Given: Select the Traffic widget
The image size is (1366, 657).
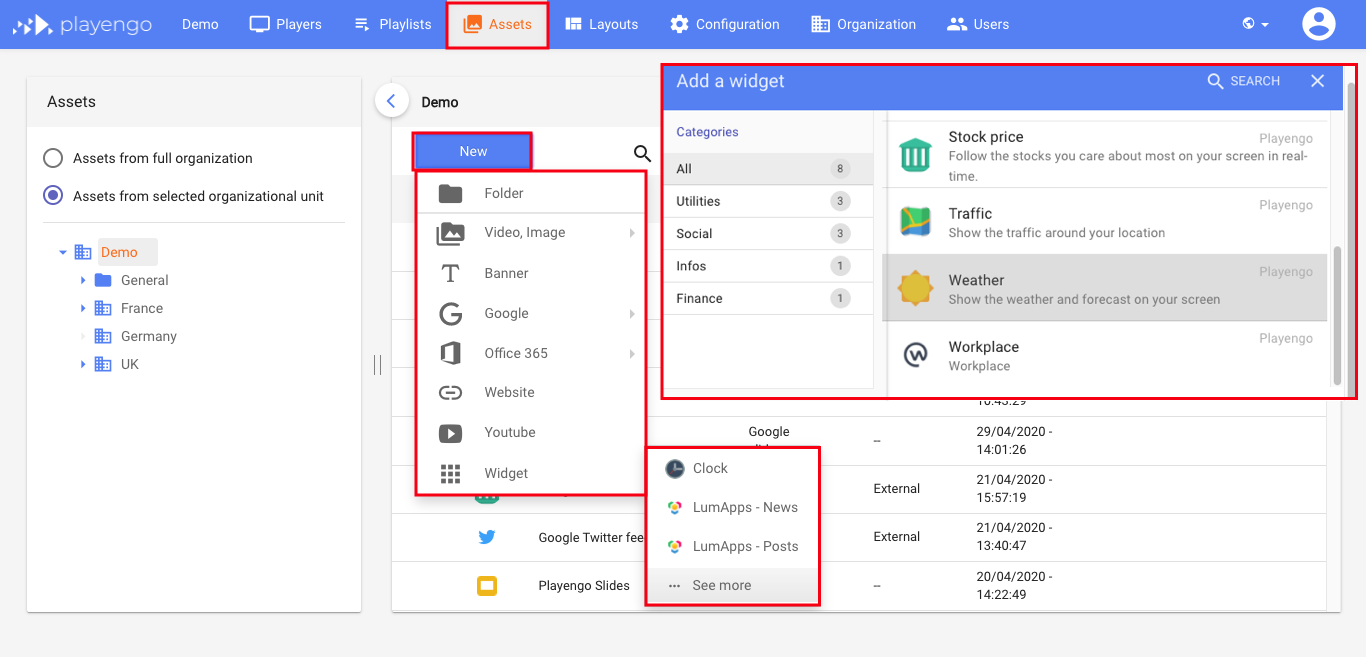Looking at the screenshot, I should 1104,221.
